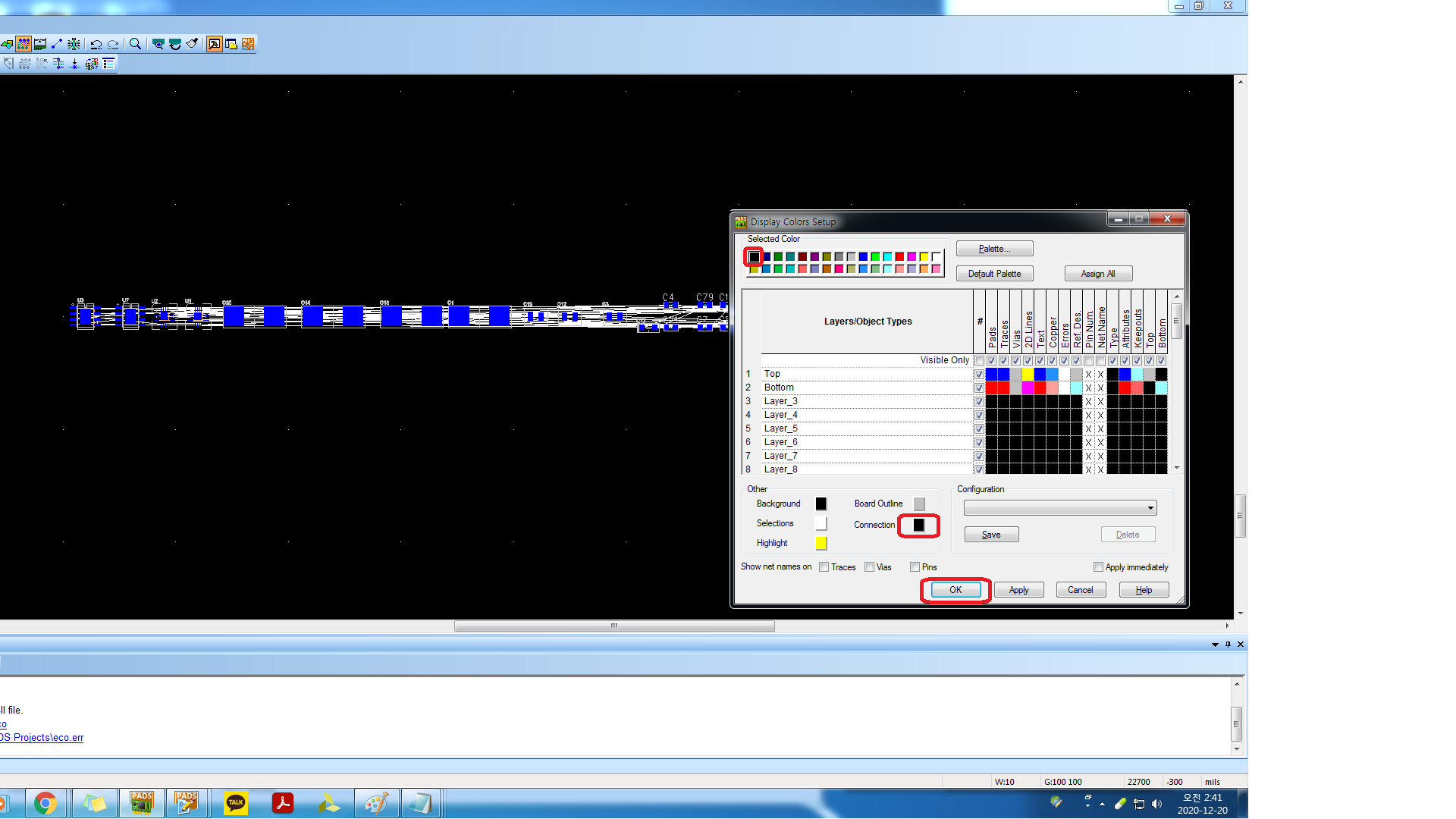The image size is (1456, 819).
Task: Toggle the Traces net names checkbox
Action: coord(824,567)
